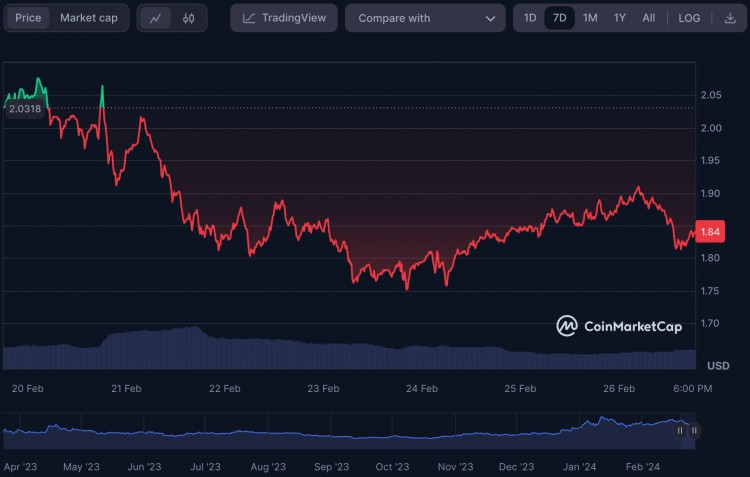750x477 pixels.
Task: Choose the All time range
Action: tap(649, 18)
